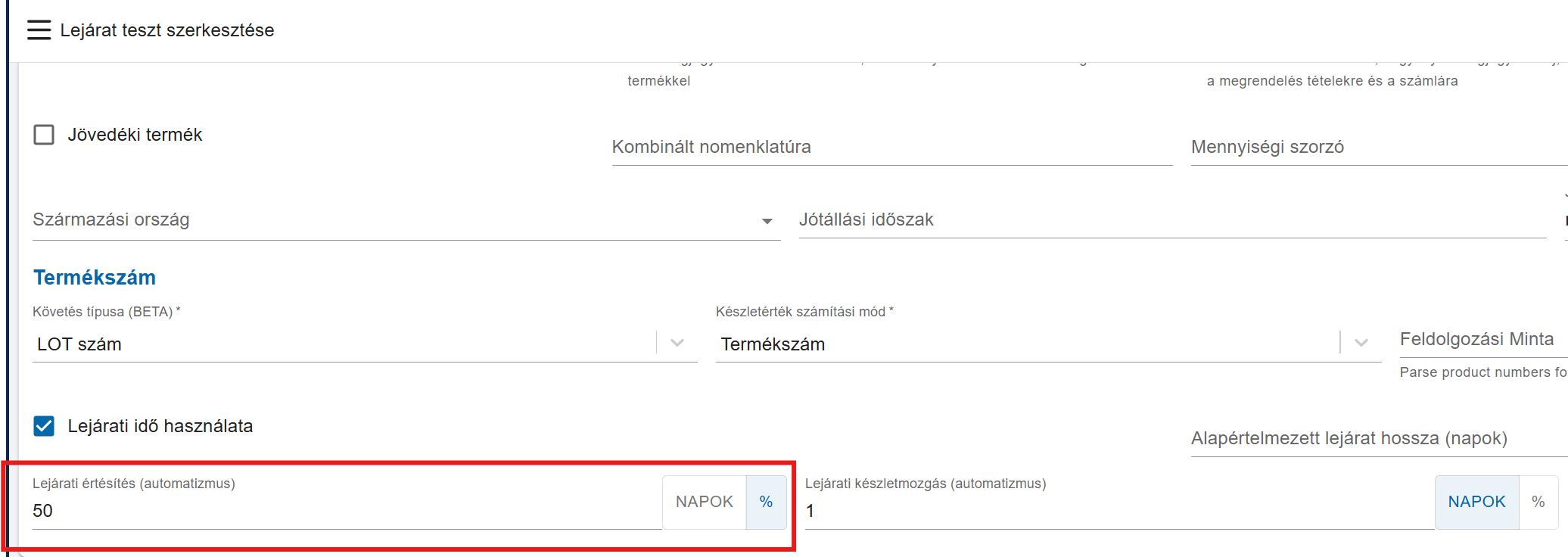Select NAPOK for Lejárati értesítés
The image size is (1568, 557).
point(704,502)
